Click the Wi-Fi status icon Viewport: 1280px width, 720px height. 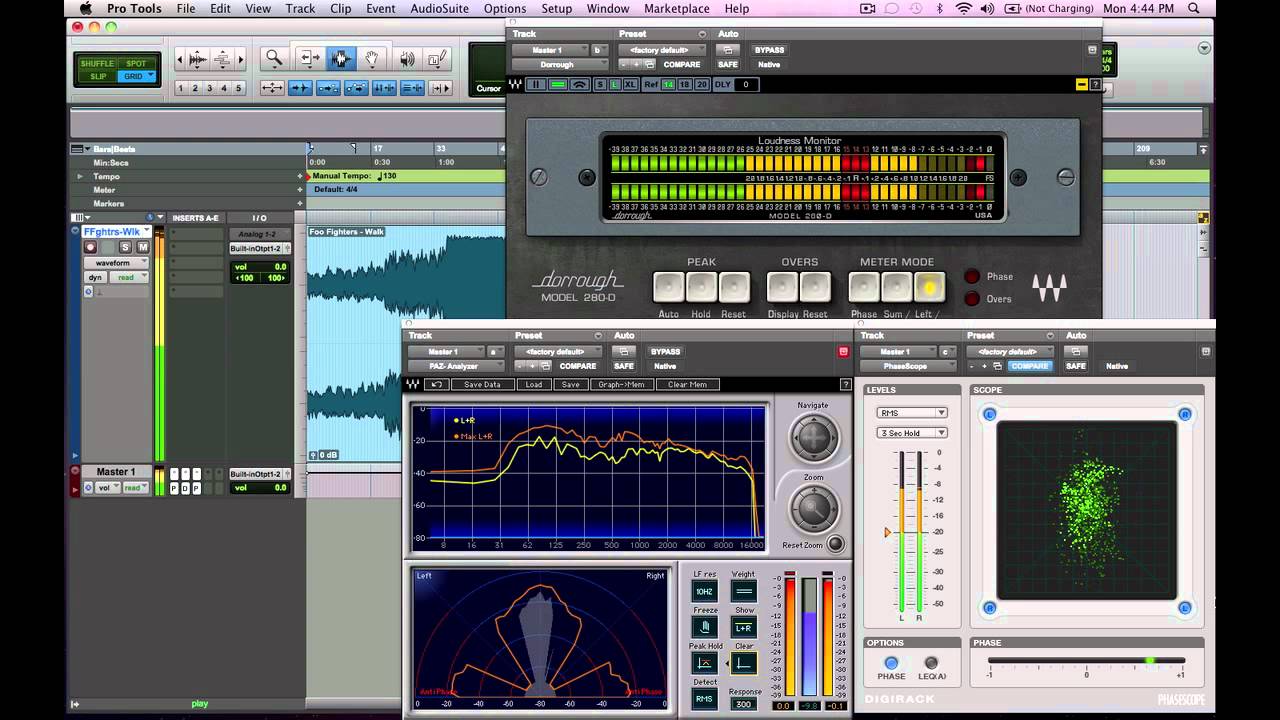point(964,8)
